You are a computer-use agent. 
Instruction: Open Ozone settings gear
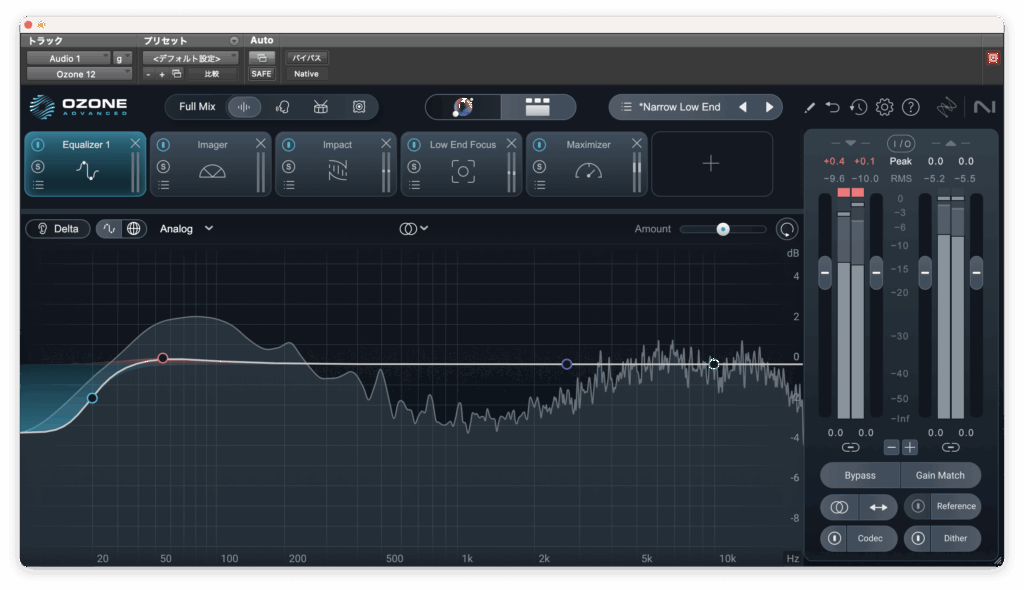coord(884,107)
